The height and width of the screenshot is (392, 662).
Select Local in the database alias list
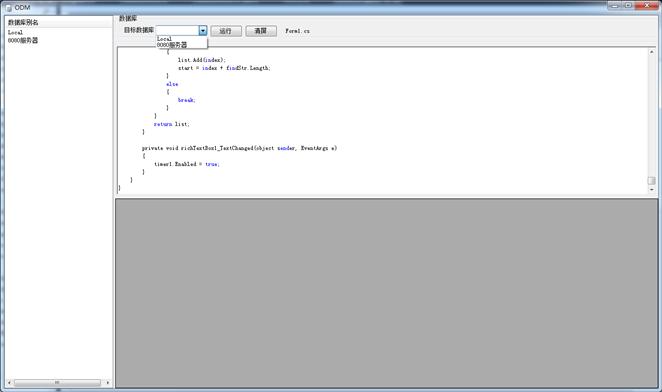15,33
